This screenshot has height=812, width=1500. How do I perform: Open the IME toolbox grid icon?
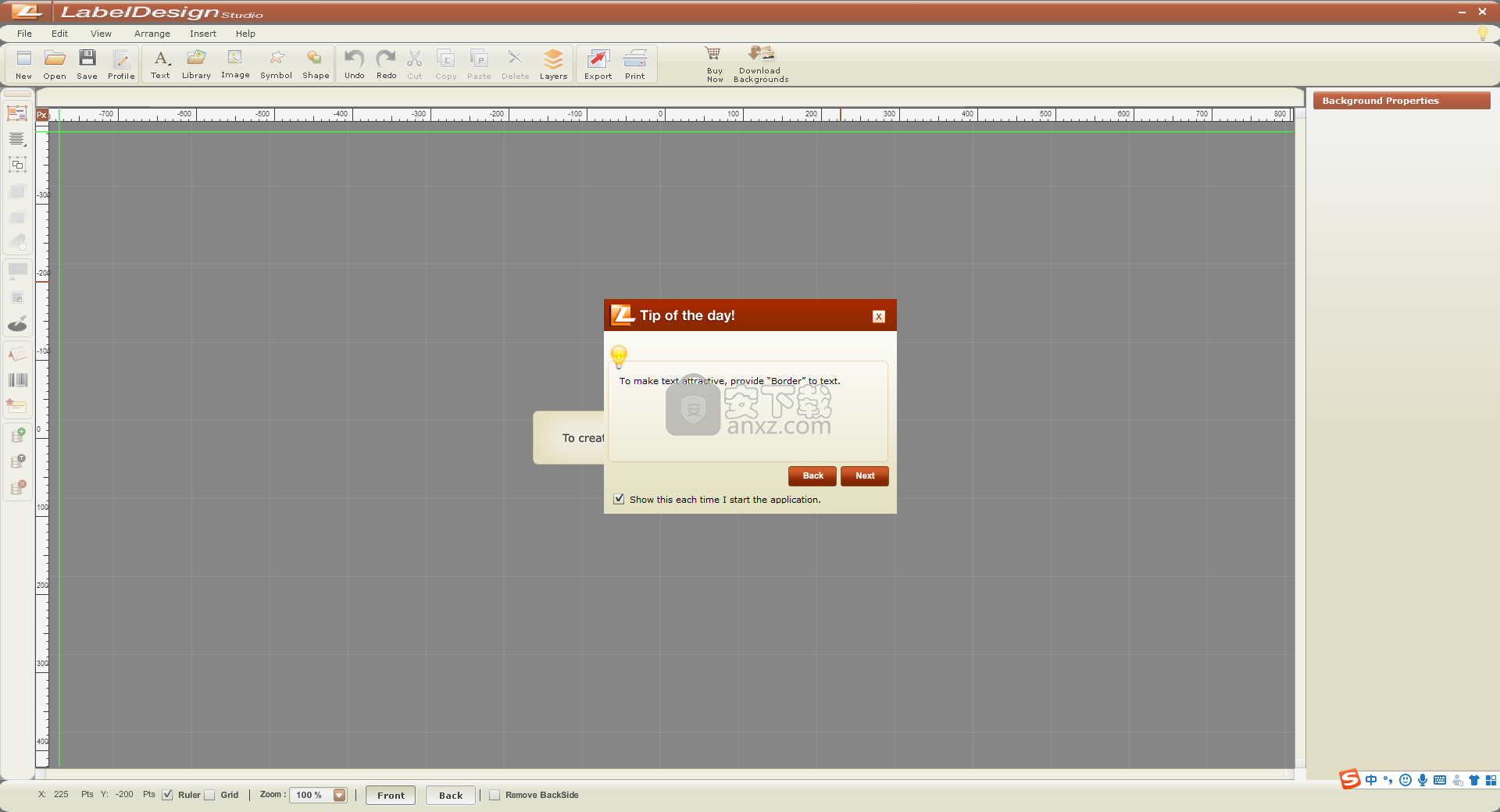coord(1491,780)
